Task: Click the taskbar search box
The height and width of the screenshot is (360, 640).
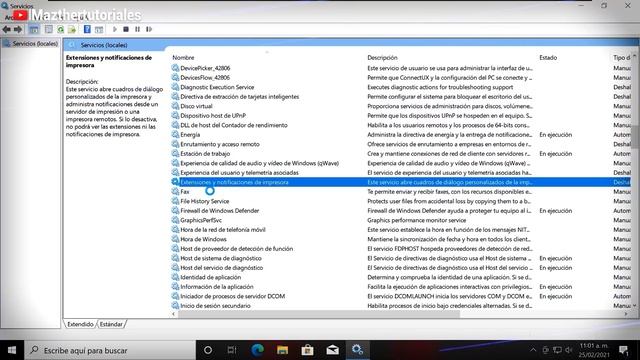Action: pos(110,350)
